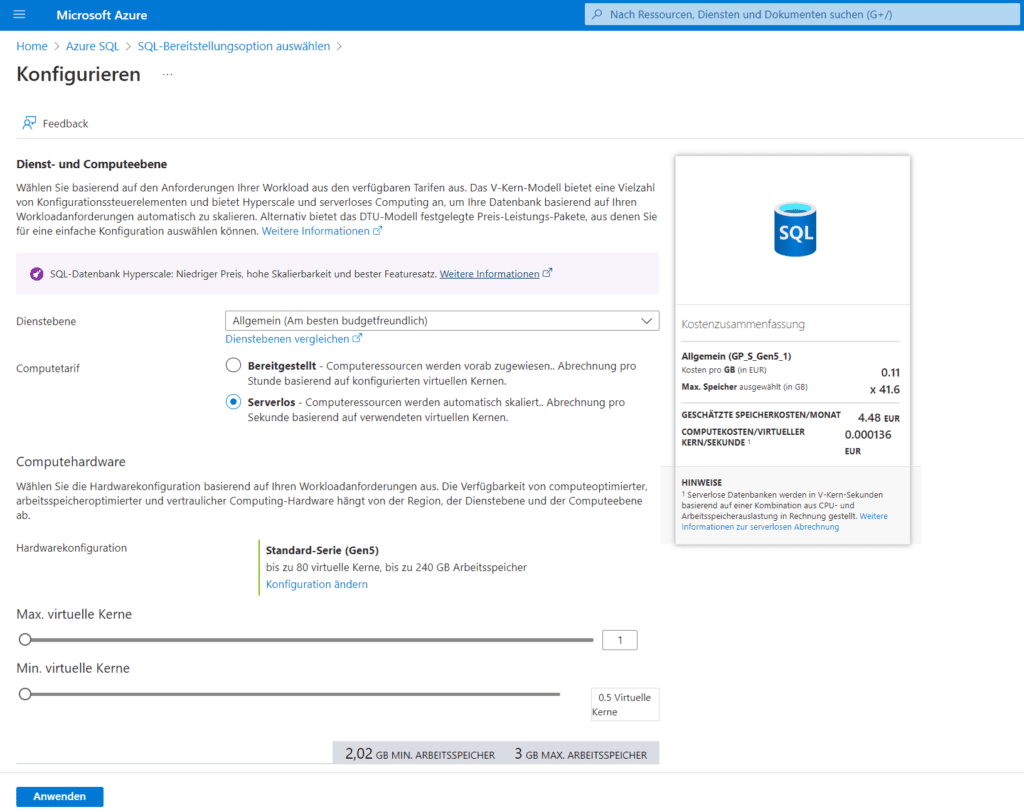Click the SQL database icon
The height and width of the screenshot is (812, 1024).
click(x=795, y=229)
